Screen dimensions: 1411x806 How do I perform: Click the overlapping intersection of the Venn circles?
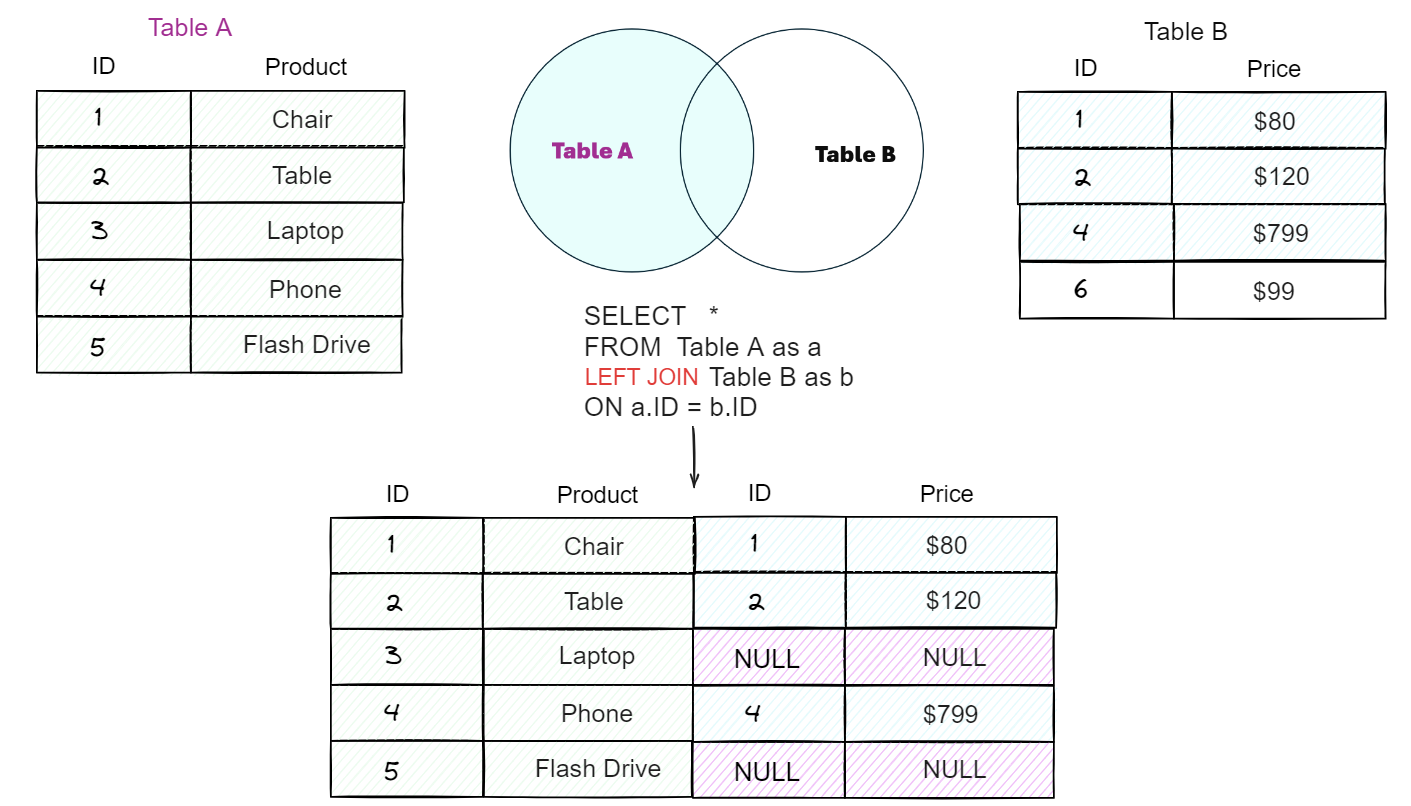click(717, 151)
